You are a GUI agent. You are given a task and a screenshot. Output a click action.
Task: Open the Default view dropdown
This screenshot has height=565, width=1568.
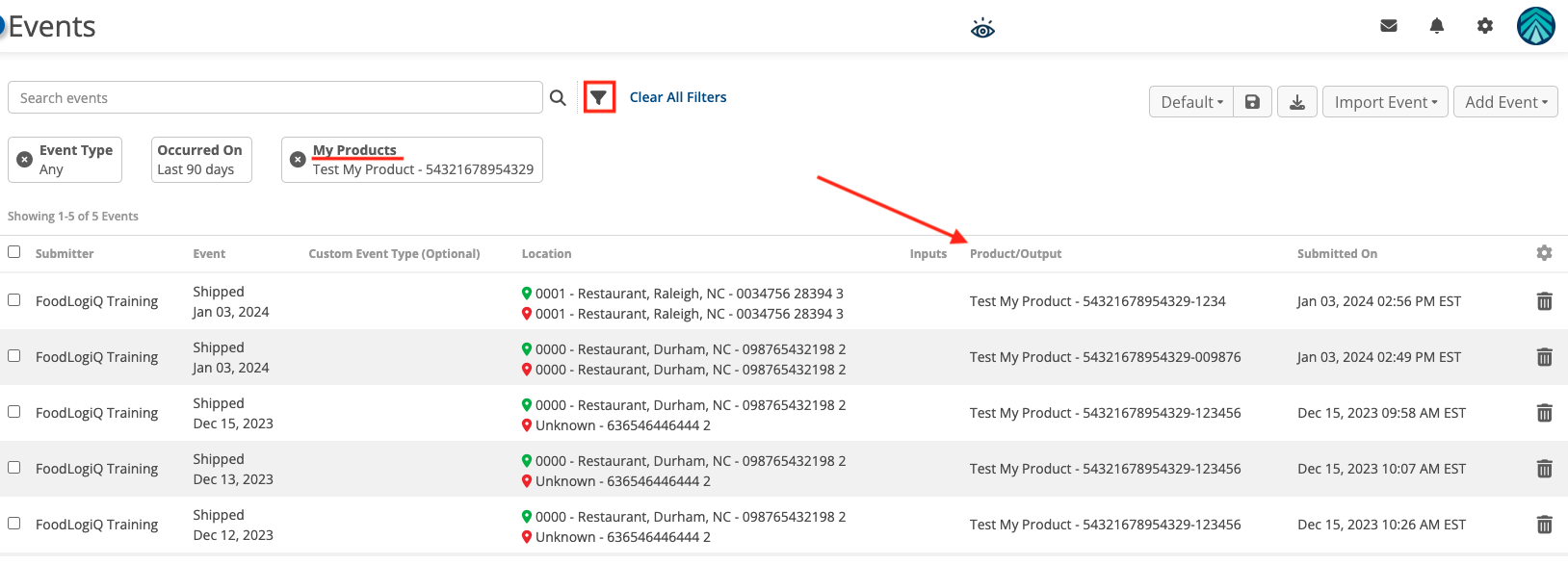pyautogui.click(x=1191, y=102)
